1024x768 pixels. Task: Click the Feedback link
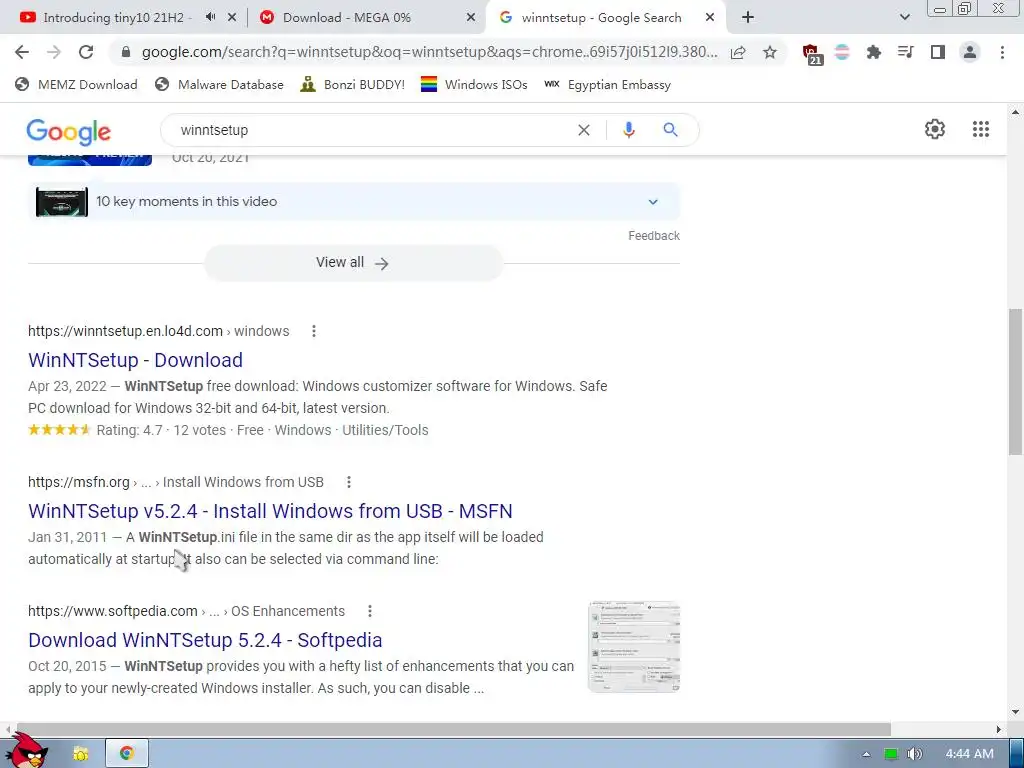click(654, 236)
